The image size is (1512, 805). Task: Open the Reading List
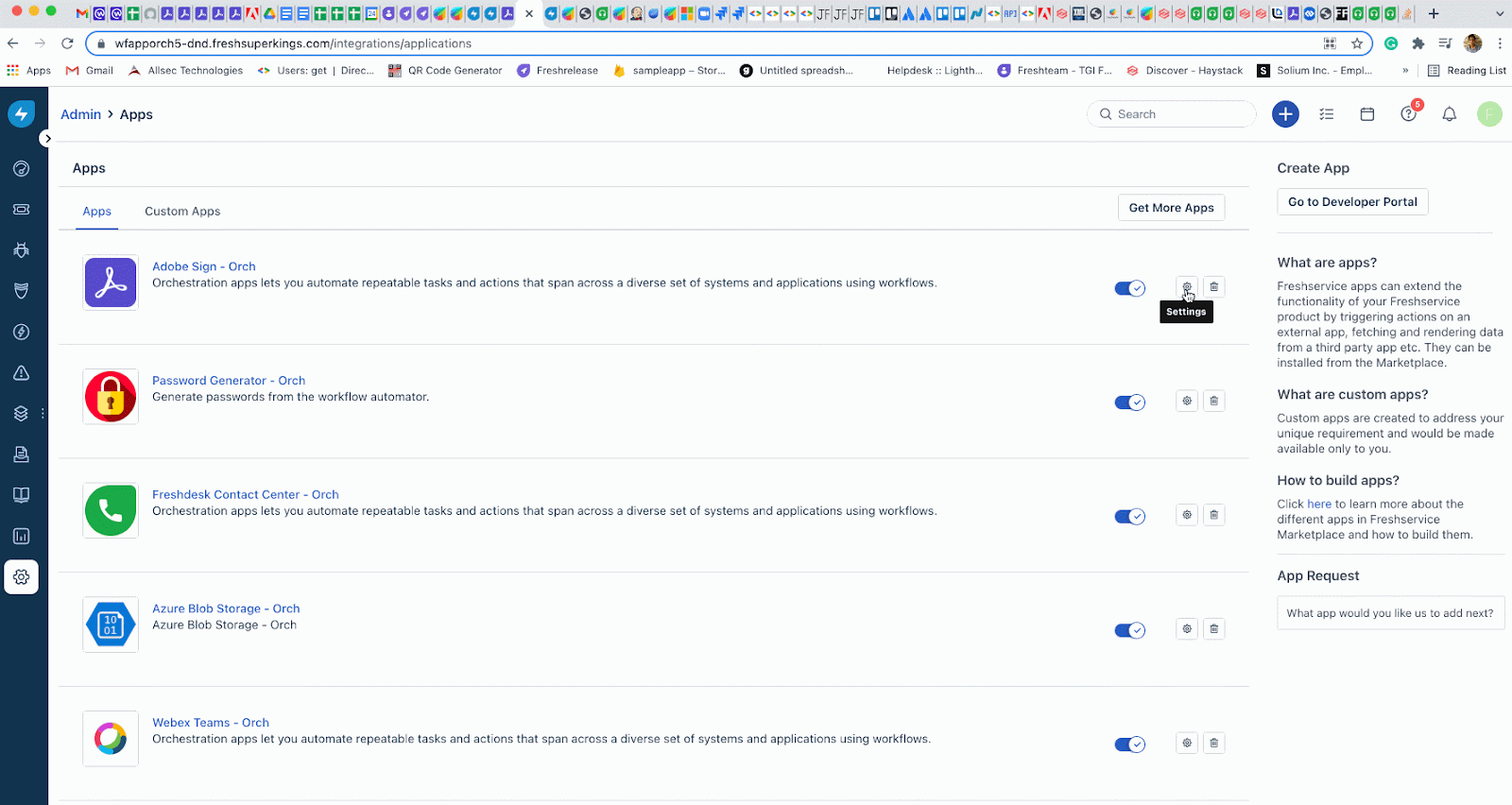click(1467, 71)
